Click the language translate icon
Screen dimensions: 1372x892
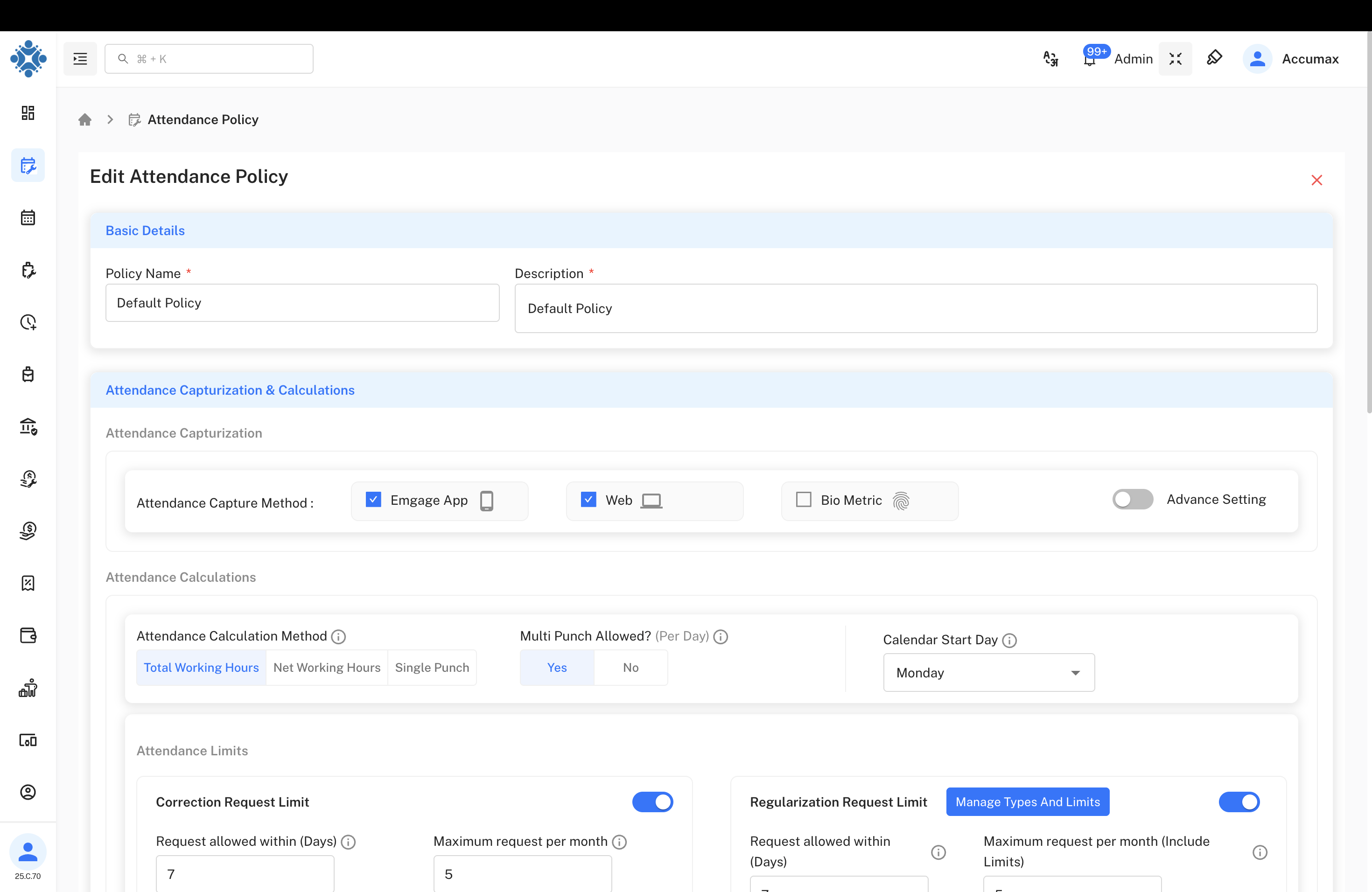click(x=1050, y=59)
